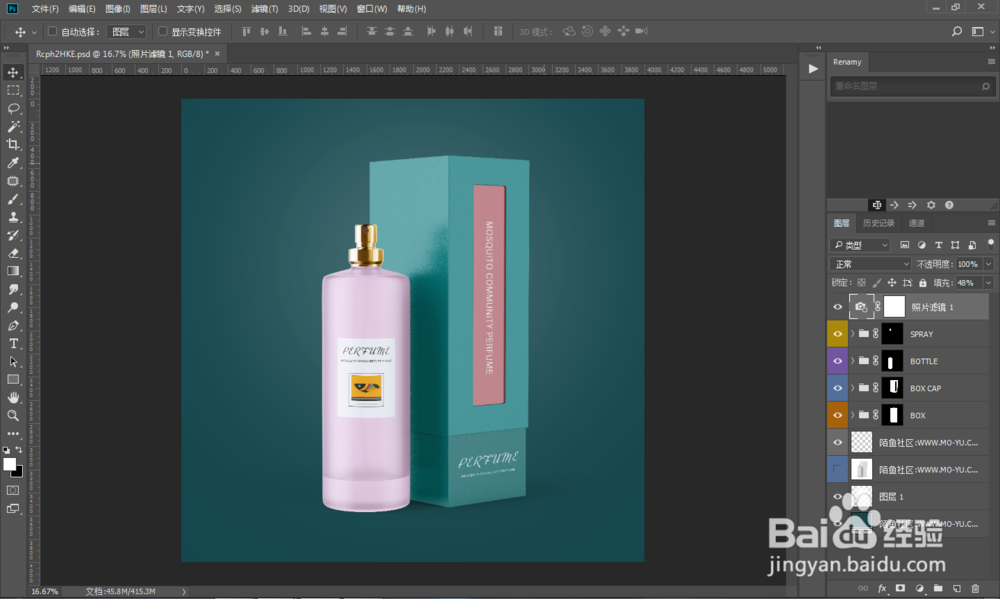Close the Rcph2HKE.psd document tab

[x=217, y=54]
